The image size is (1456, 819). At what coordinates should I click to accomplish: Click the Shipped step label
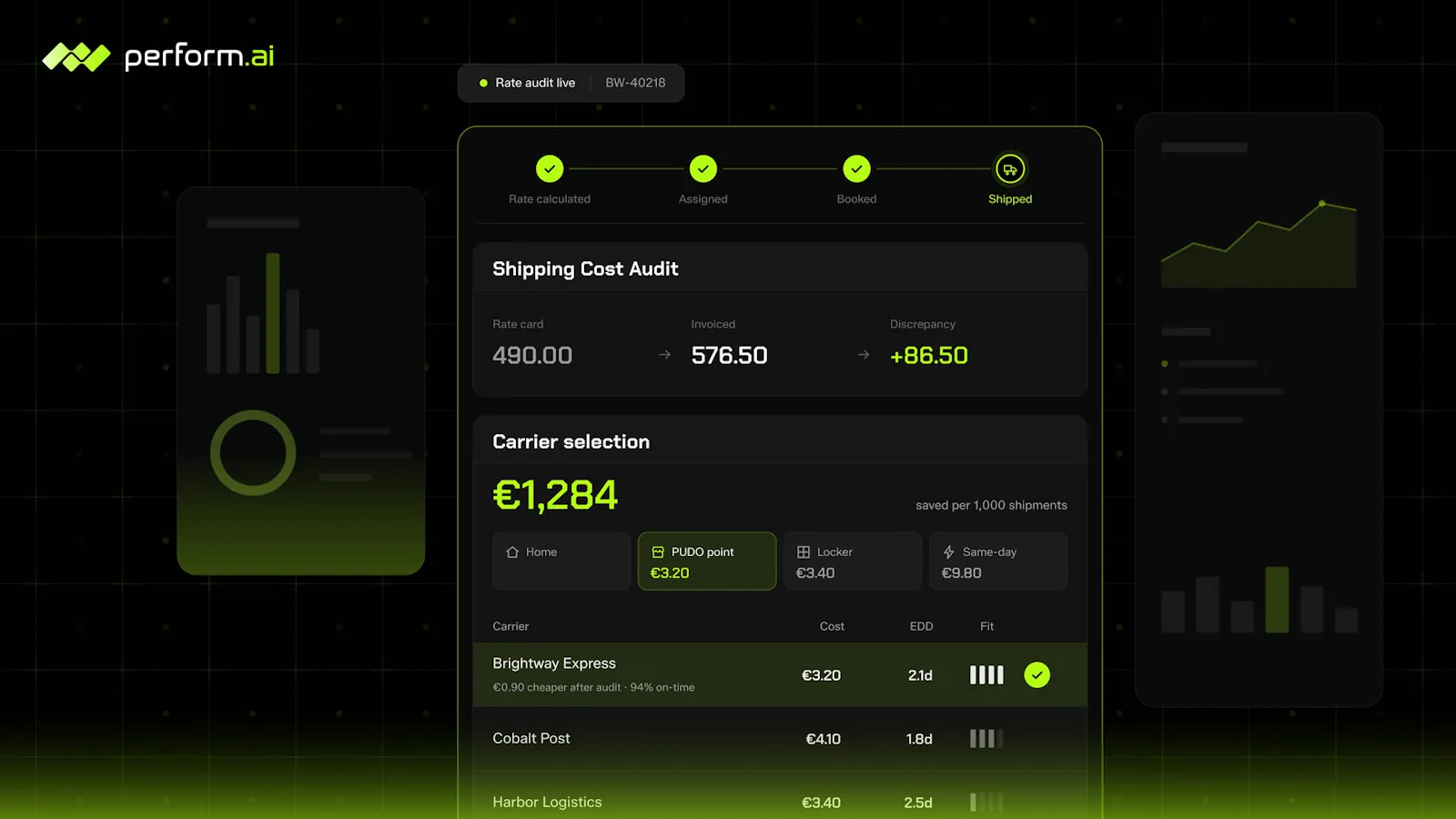click(1010, 199)
